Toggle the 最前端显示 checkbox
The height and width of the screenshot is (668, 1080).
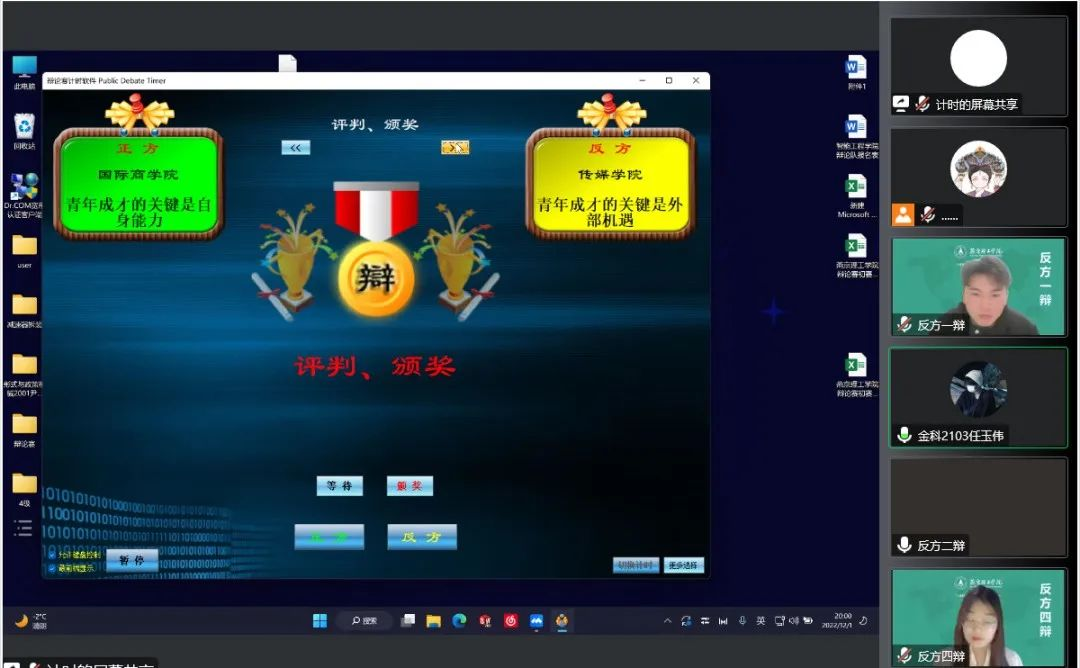(52, 568)
